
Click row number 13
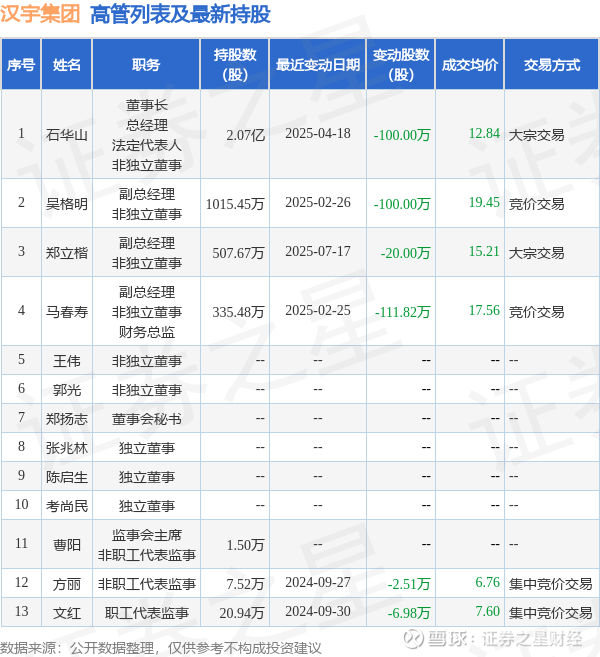21,611
